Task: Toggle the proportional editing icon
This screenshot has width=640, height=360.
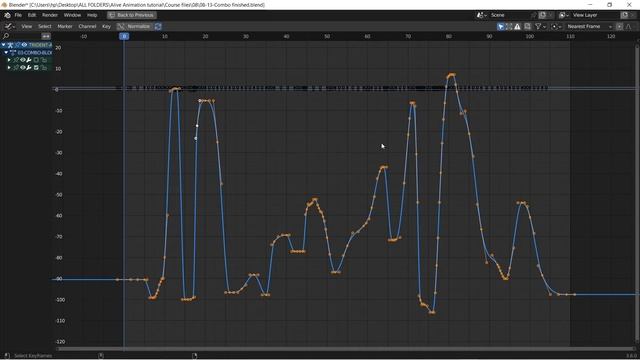Action: (x=620, y=27)
